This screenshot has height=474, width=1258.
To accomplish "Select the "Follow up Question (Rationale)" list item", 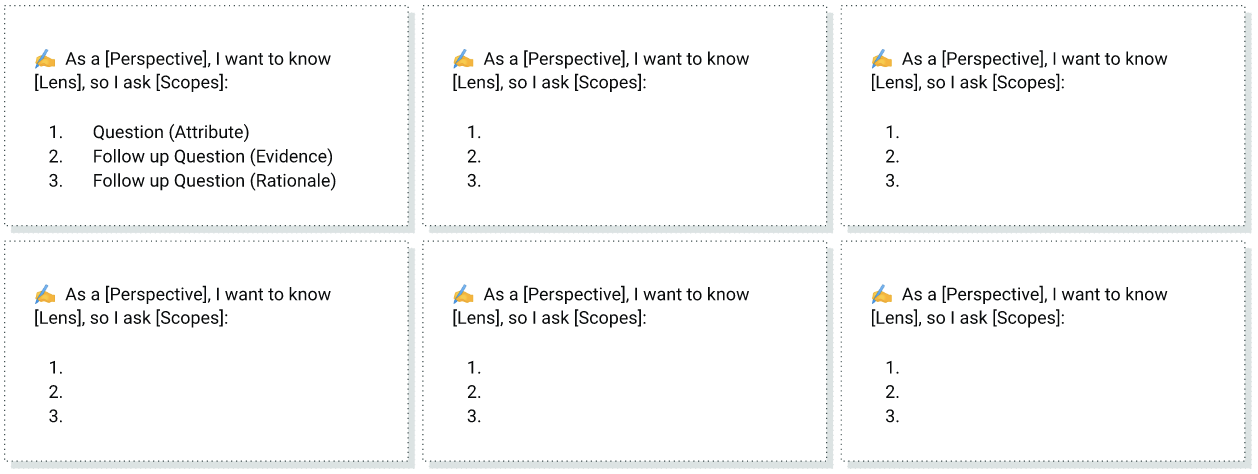I will [x=214, y=181].
